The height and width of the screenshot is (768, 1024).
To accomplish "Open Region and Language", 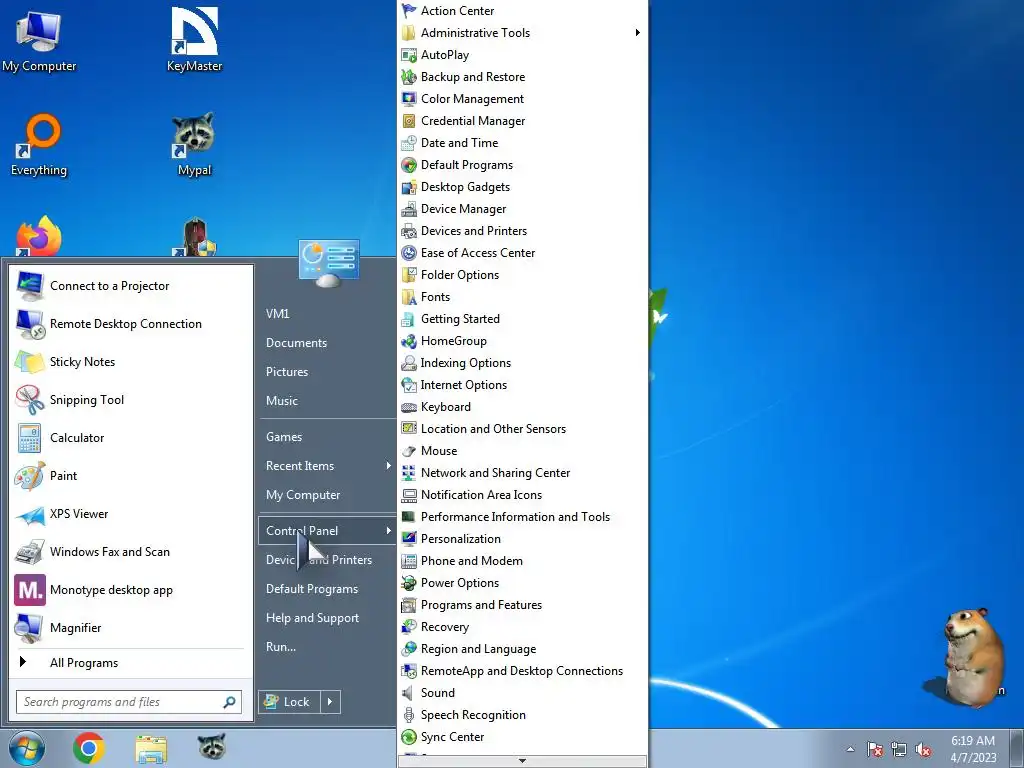I will (522, 649).
